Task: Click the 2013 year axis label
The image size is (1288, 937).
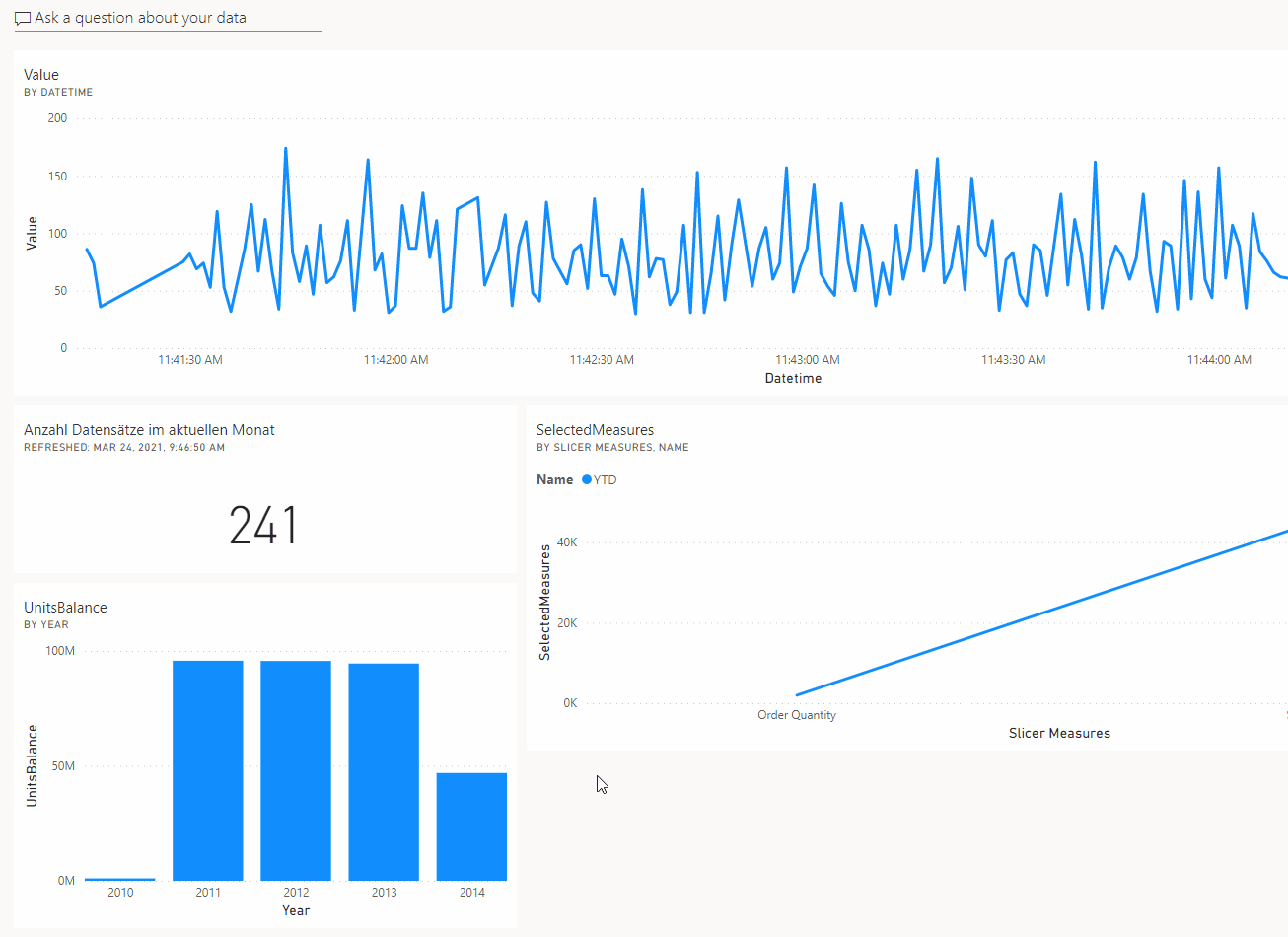Action: (384, 893)
